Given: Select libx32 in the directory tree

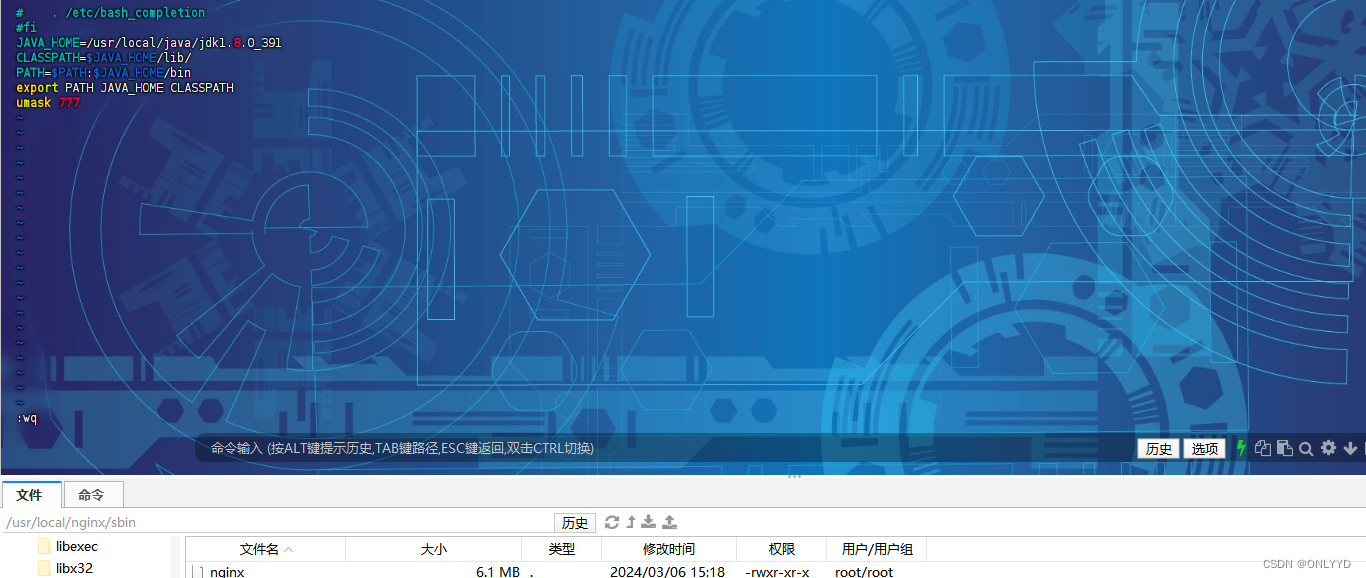Looking at the screenshot, I should click(74, 568).
